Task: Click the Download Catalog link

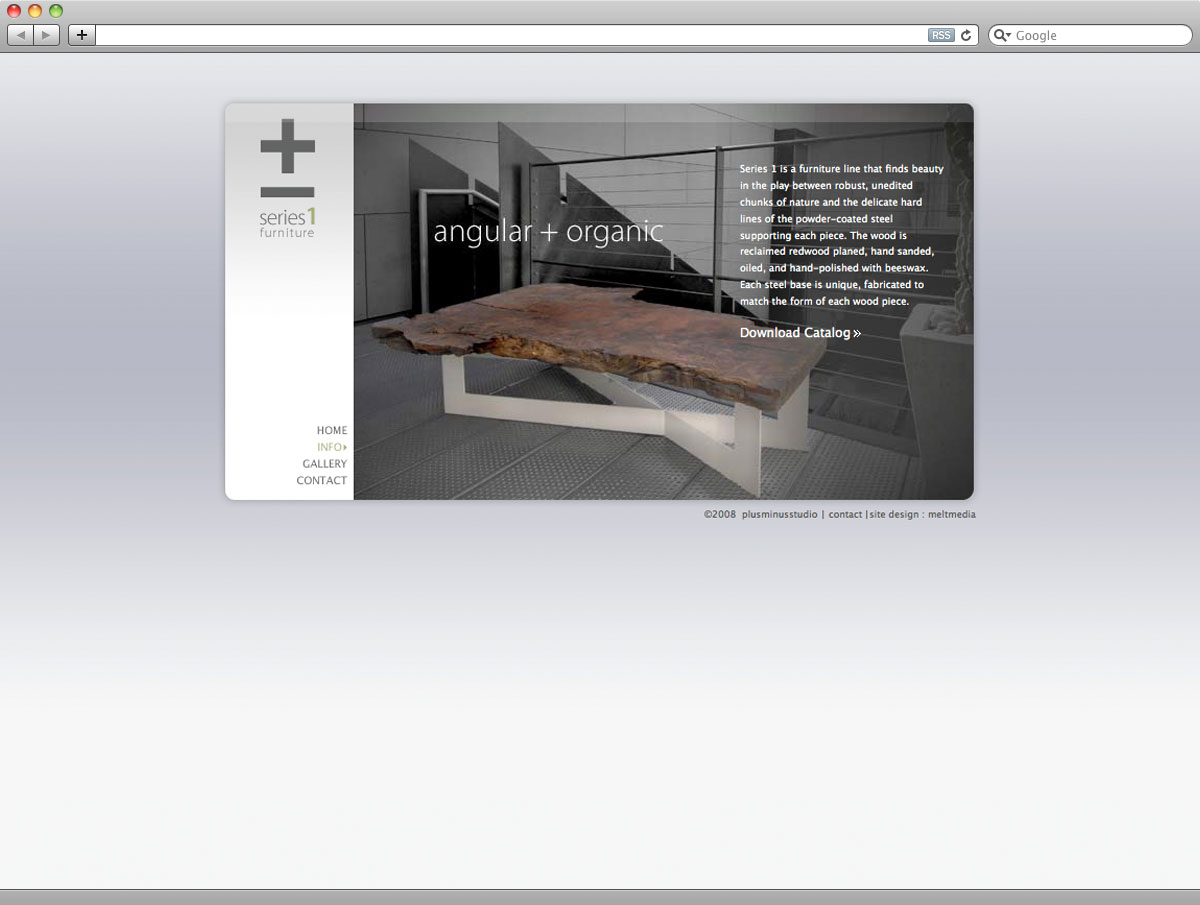Action: point(800,333)
